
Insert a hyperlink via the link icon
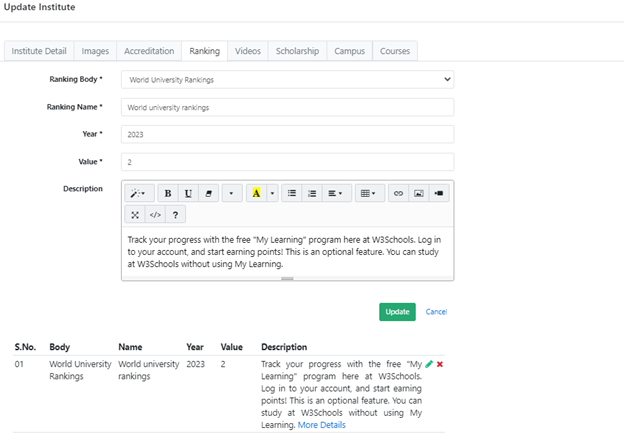[398, 193]
